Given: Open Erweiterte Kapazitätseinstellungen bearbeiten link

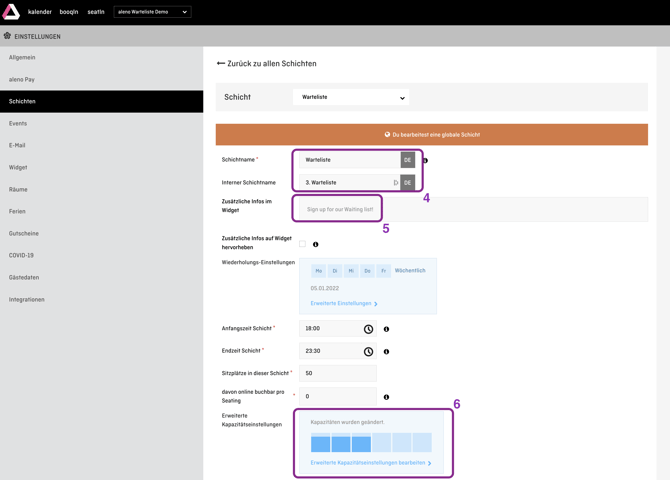Looking at the screenshot, I should pyautogui.click(x=371, y=463).
